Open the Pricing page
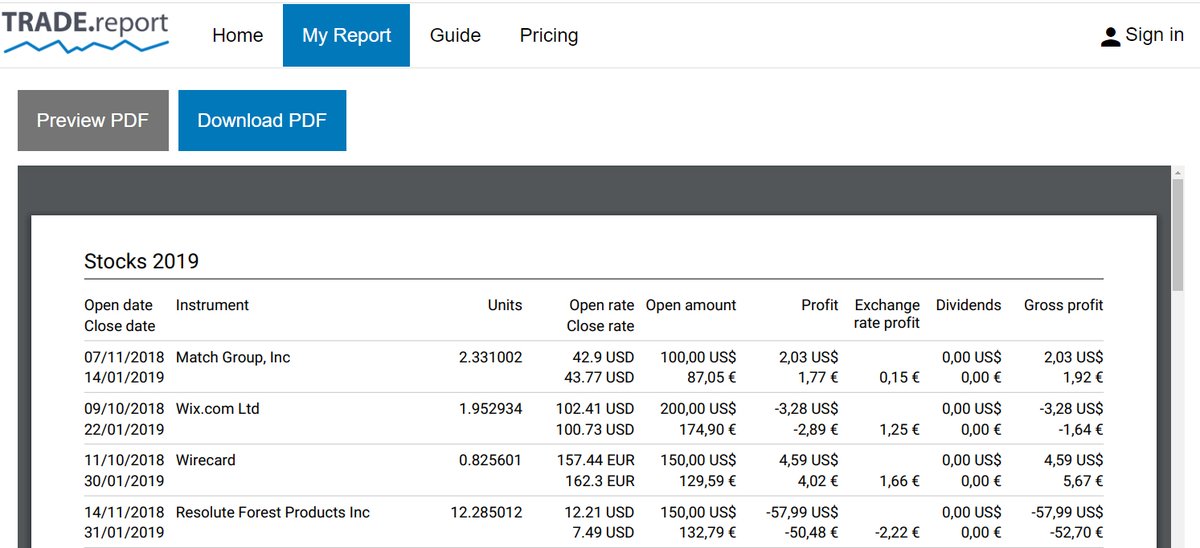The width and height of the screenshot is (1200, 548). pos(549,36)
